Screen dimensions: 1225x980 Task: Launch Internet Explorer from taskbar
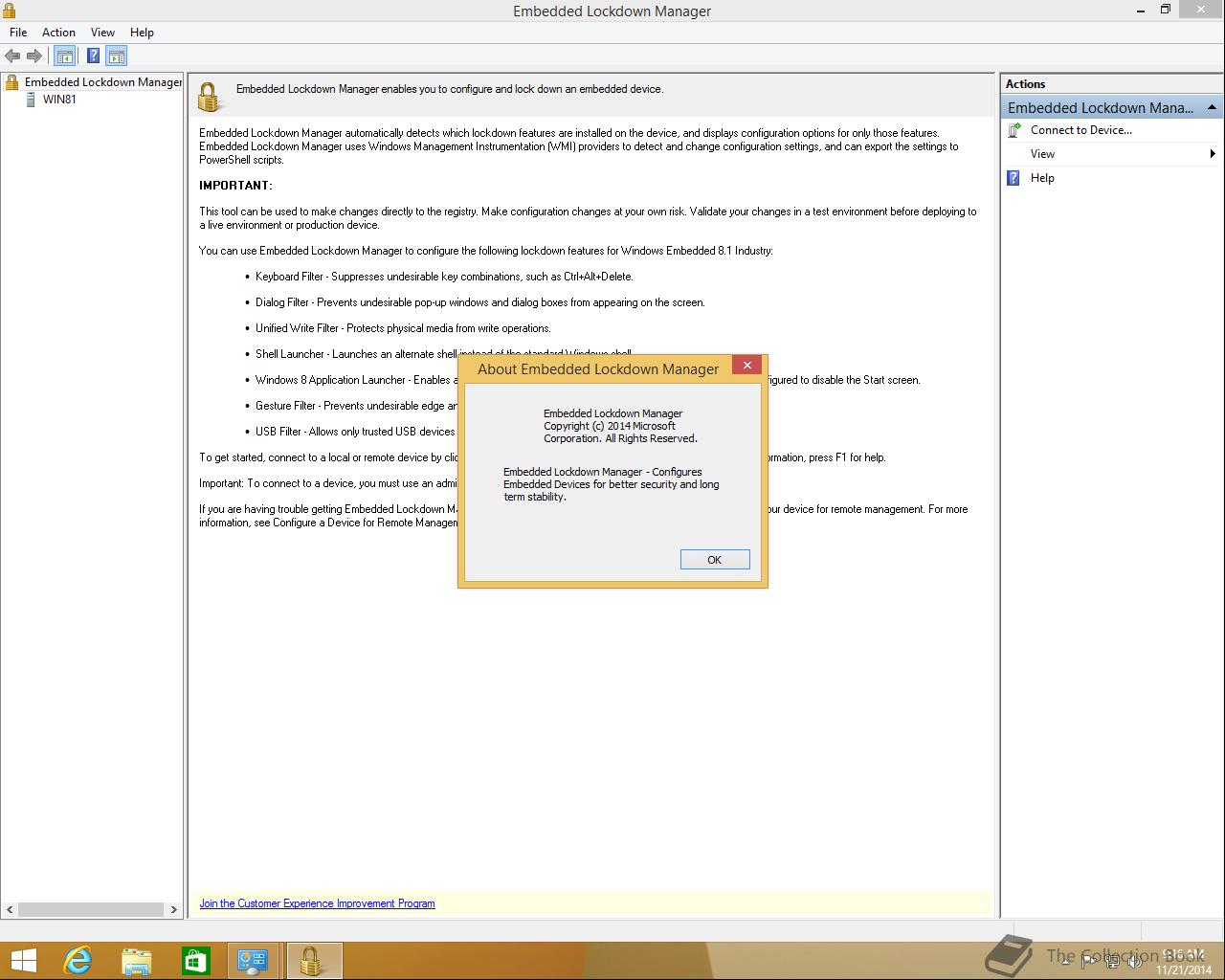click(x=78, y=961)
